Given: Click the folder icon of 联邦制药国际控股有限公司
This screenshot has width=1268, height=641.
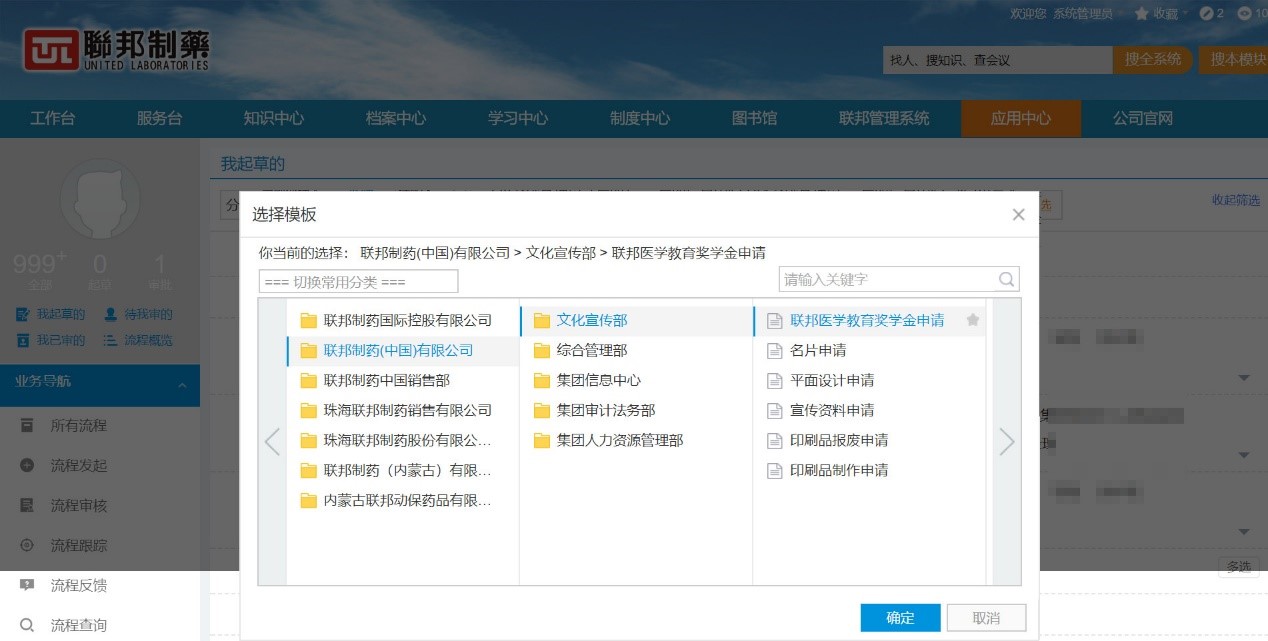Looking at the screenshot, I should [309, 321].
